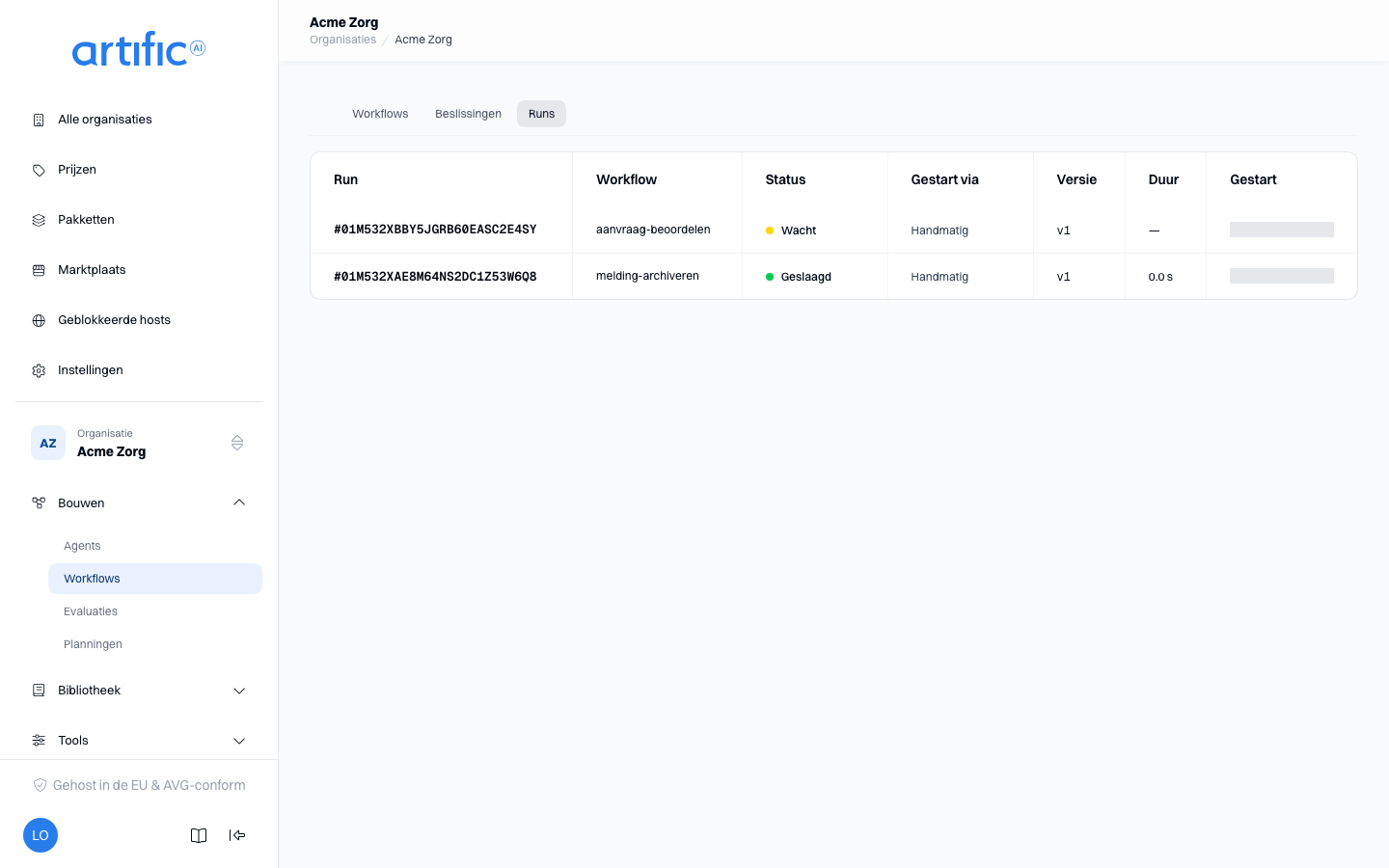This screenshot has width=1389, height=868.
Task: Click the Versie column header
Action: tap(1076, 179)
